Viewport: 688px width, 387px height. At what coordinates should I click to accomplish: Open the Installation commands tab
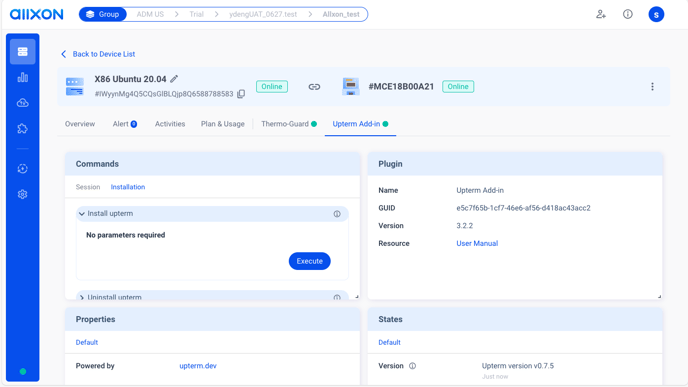point(128,187)
